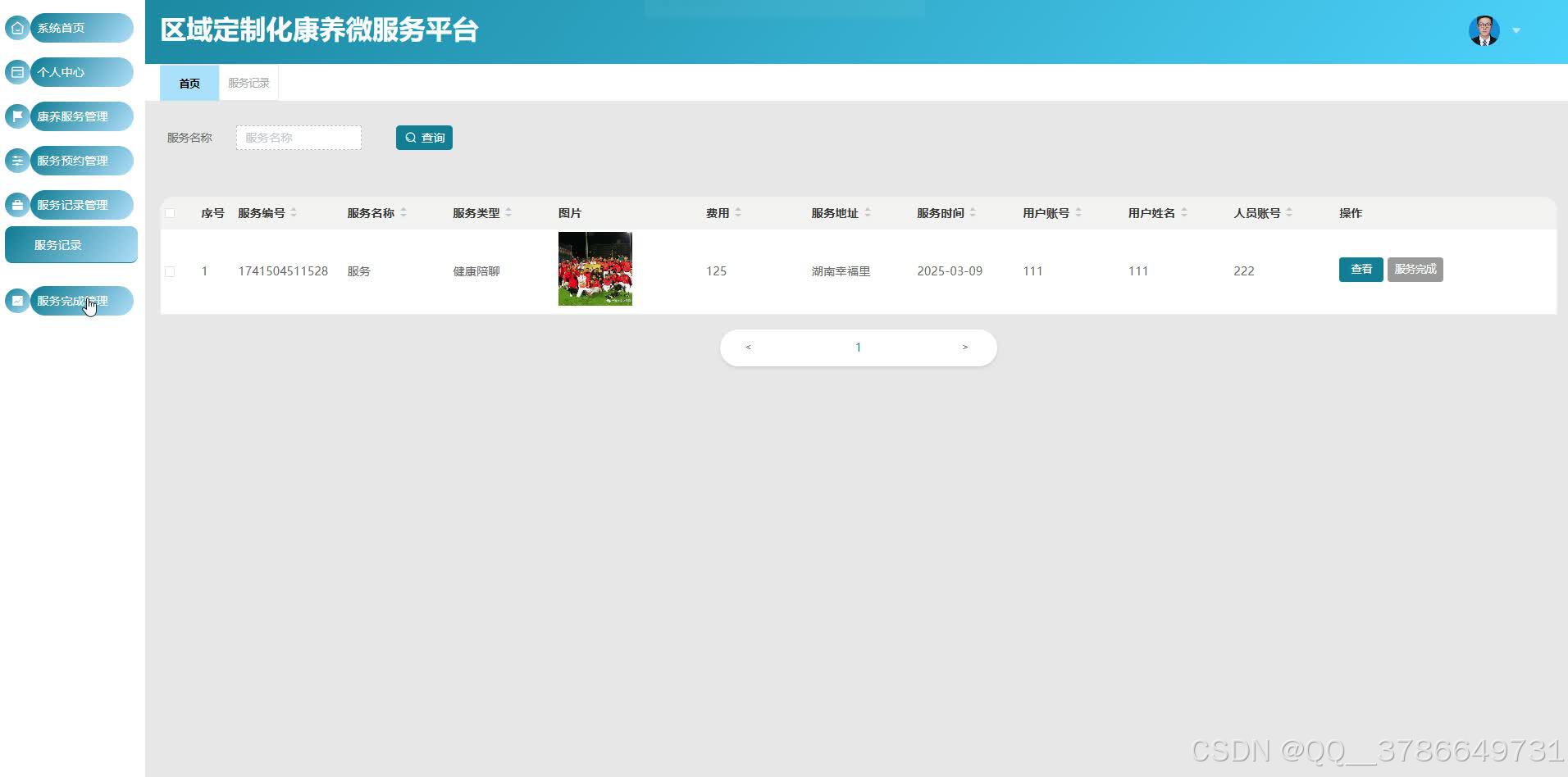
Task: Click the 服务完成 button in row 1
Action: (x=1415, y=270)
